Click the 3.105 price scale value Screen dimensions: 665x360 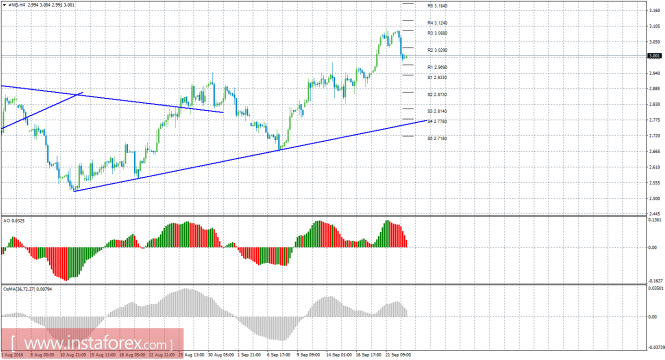[654, 26]
